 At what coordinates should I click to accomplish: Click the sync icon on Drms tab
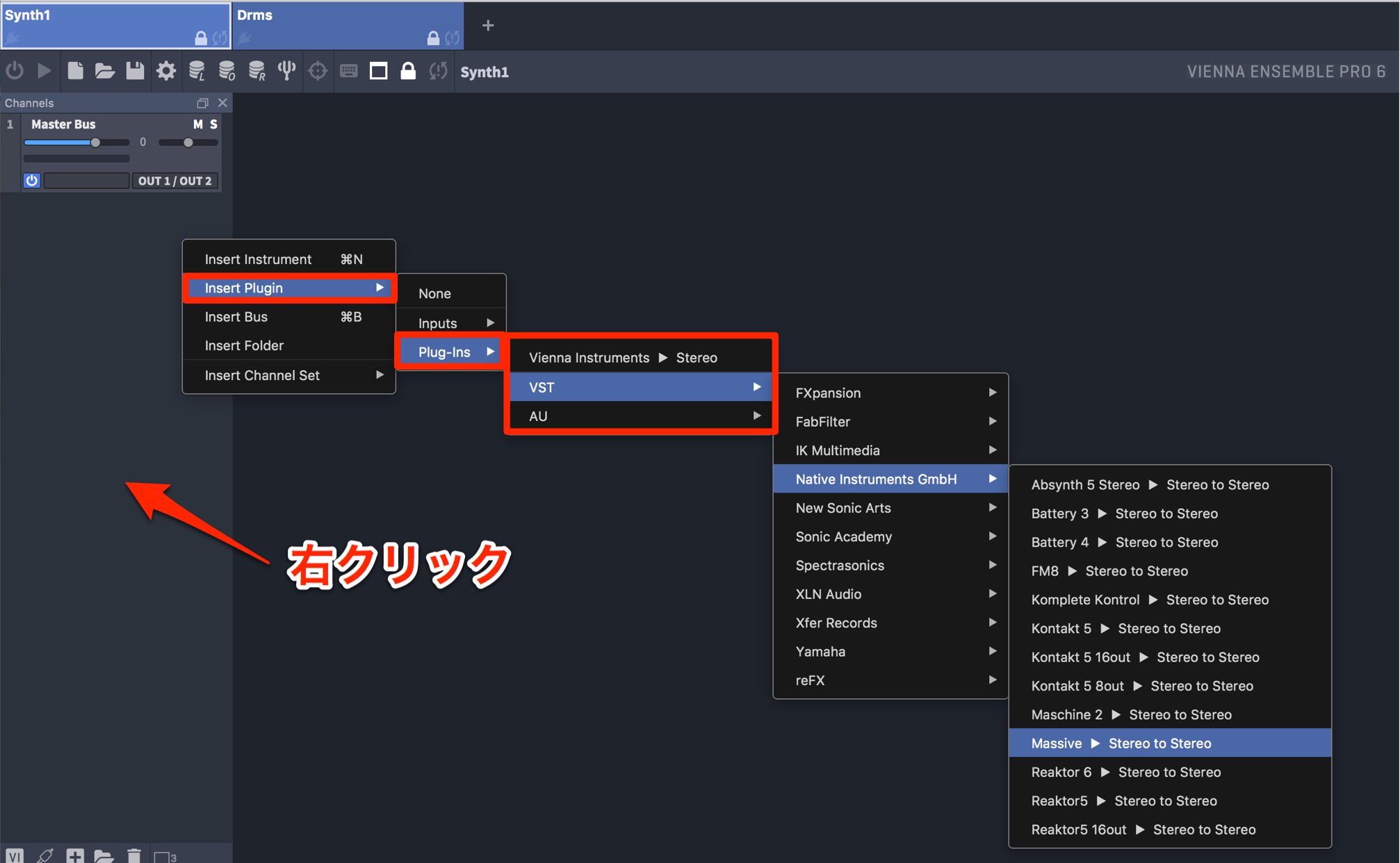point(452,38)
